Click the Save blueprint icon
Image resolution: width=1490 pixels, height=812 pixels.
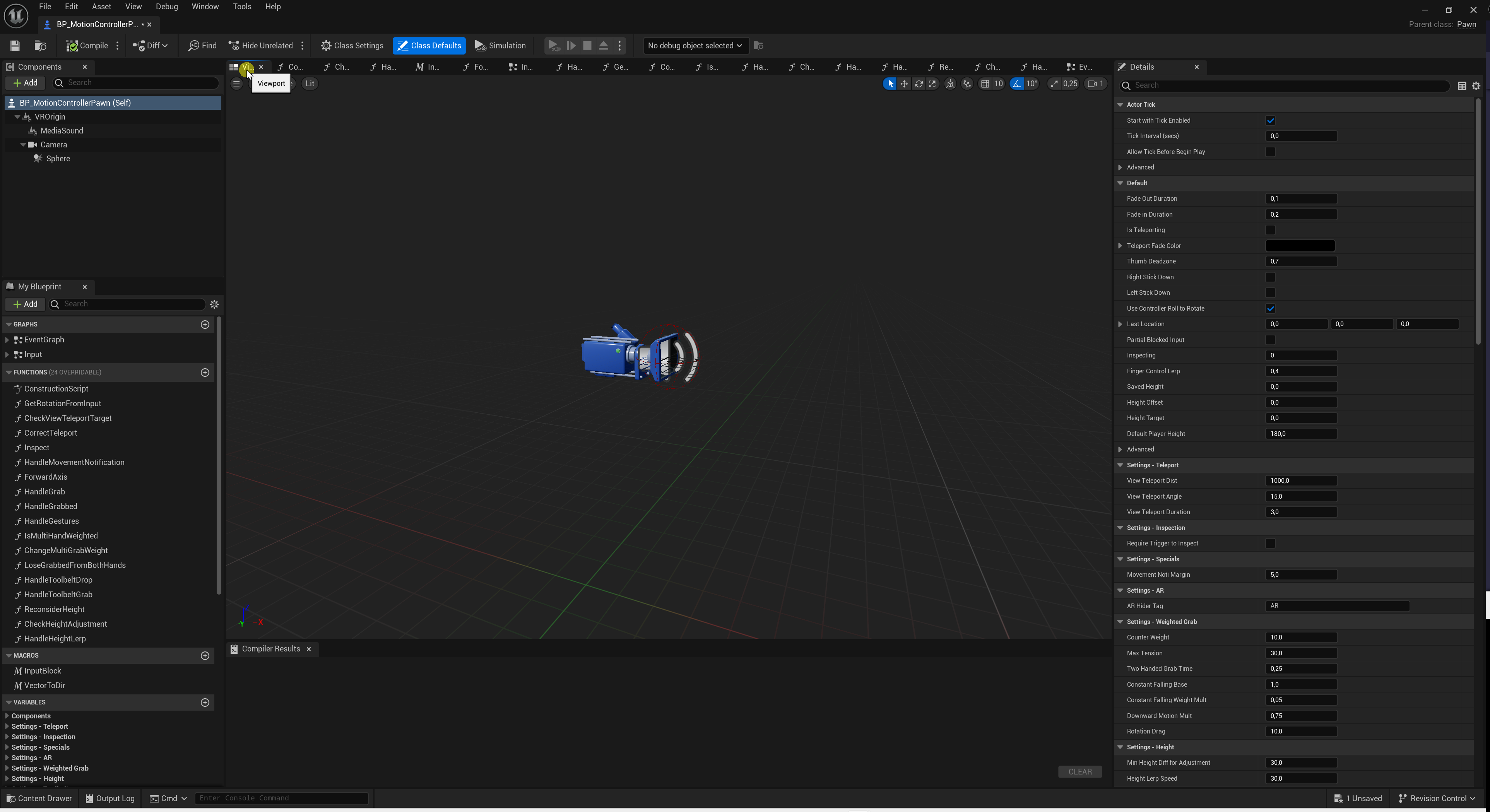pyautogui.click(x=15, y=46)
